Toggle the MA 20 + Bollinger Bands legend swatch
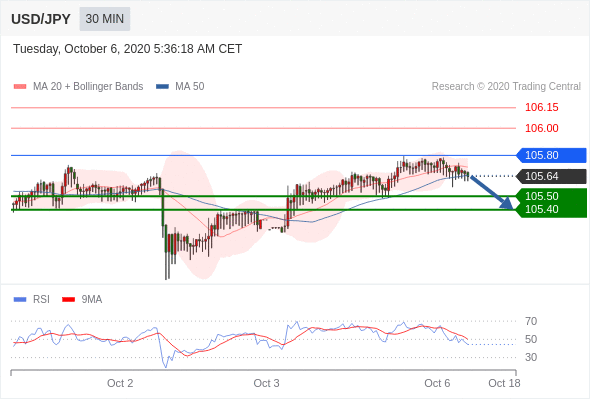The width and height of the screenshot is (590, 400). coord(20,87)
